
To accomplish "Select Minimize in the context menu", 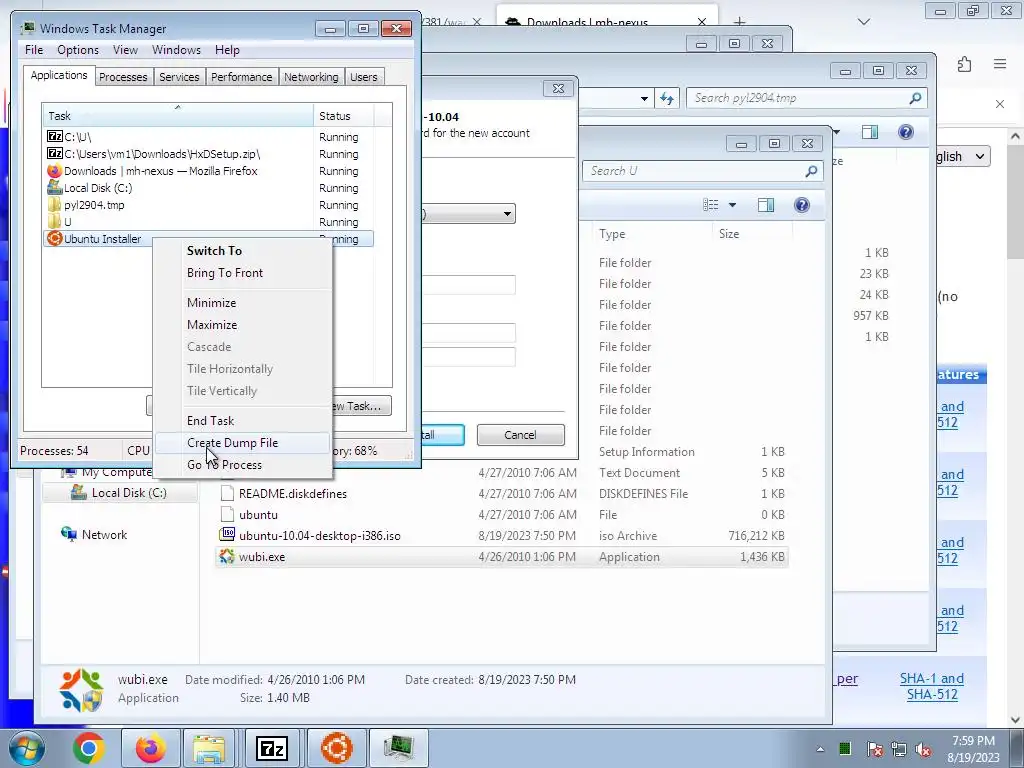I will pyautogui.click(x=212, y=303).
